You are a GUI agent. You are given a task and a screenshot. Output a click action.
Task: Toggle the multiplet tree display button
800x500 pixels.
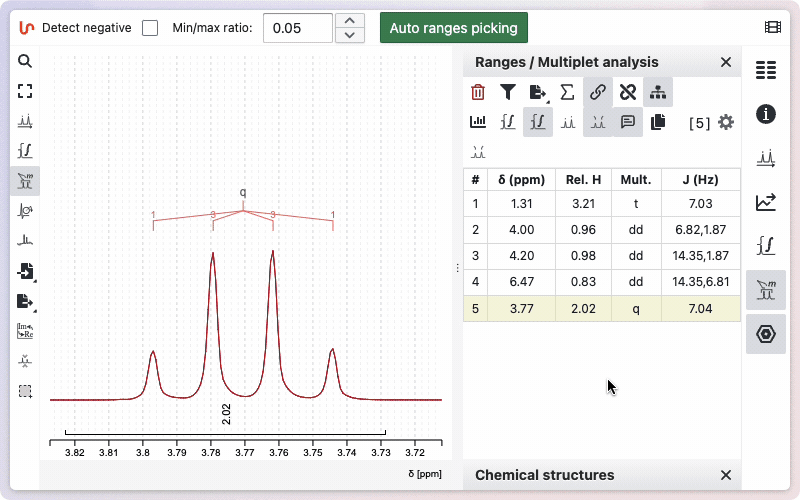coord(657,93)
